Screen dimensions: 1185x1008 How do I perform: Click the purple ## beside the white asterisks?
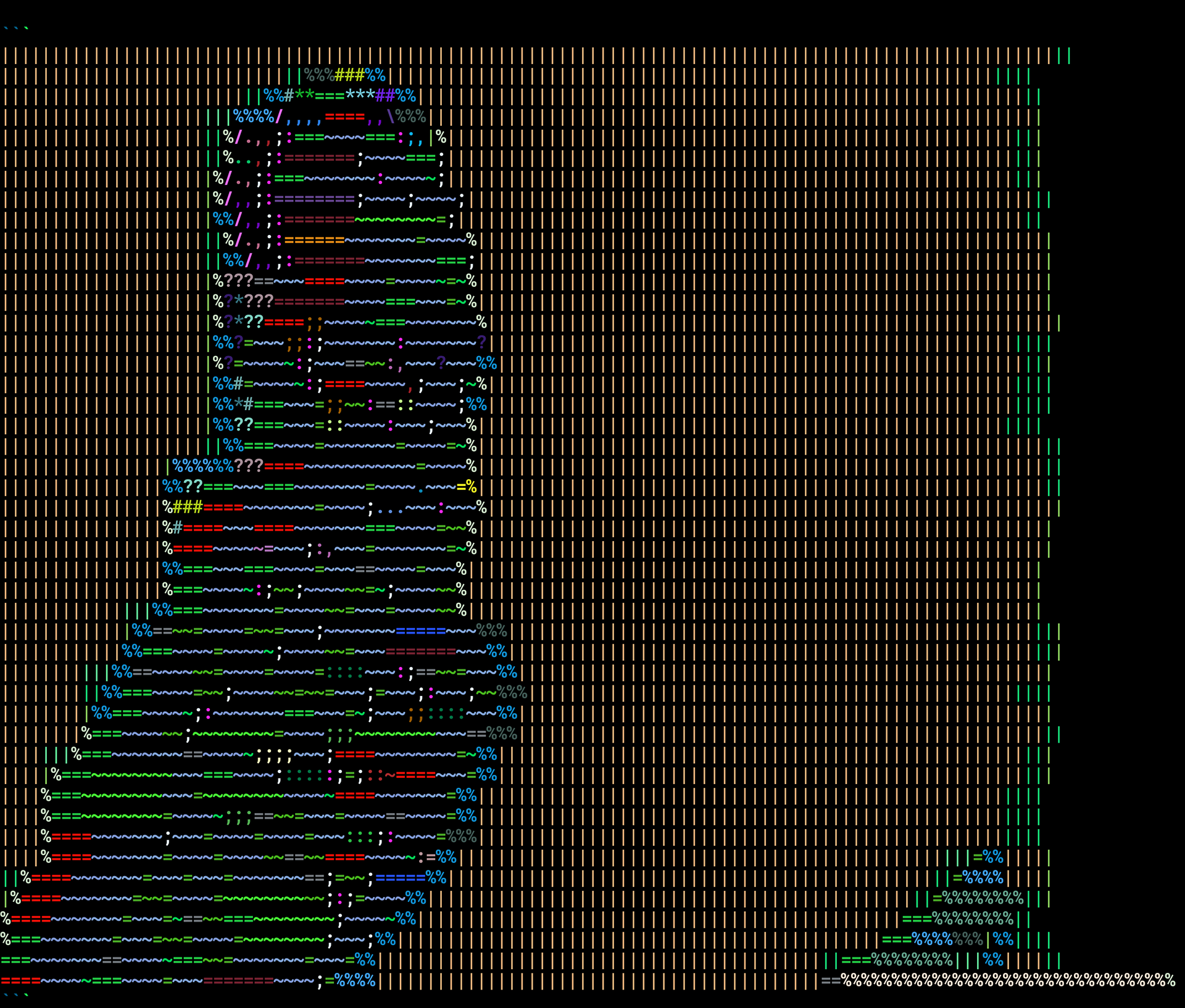pos(385,96)
